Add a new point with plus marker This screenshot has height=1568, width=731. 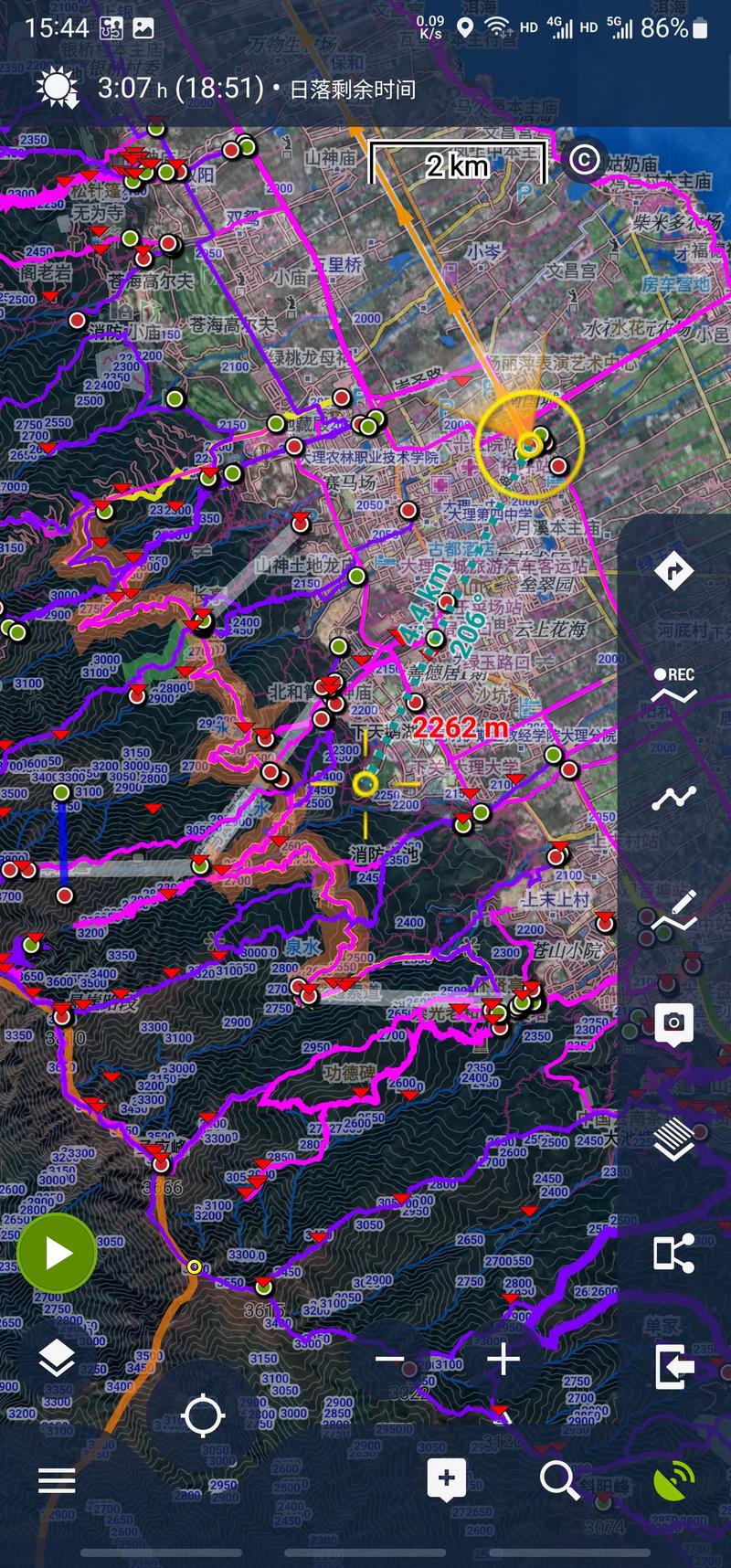coord(446,1479)
